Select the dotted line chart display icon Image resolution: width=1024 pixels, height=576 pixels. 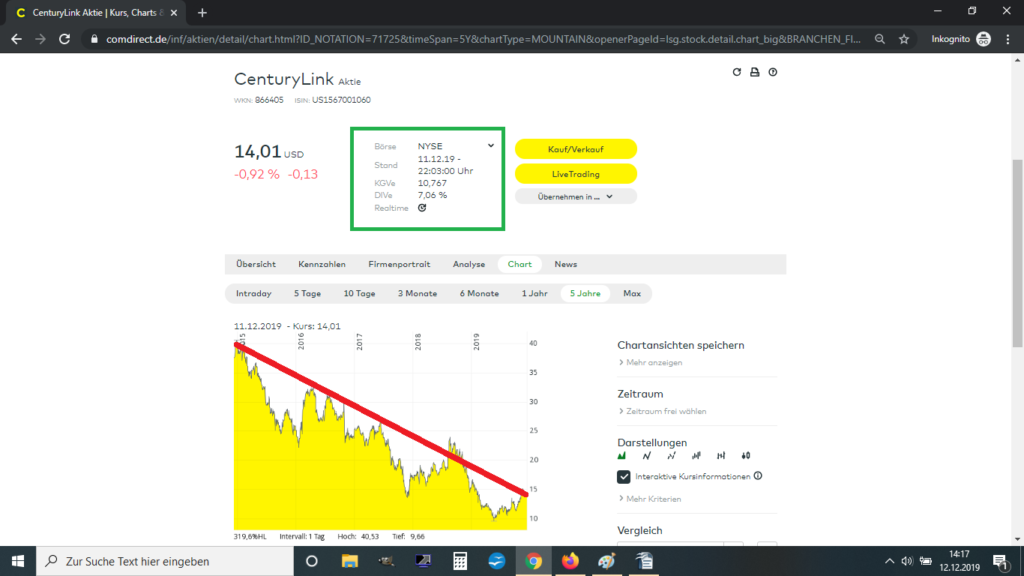pos(671,456)
